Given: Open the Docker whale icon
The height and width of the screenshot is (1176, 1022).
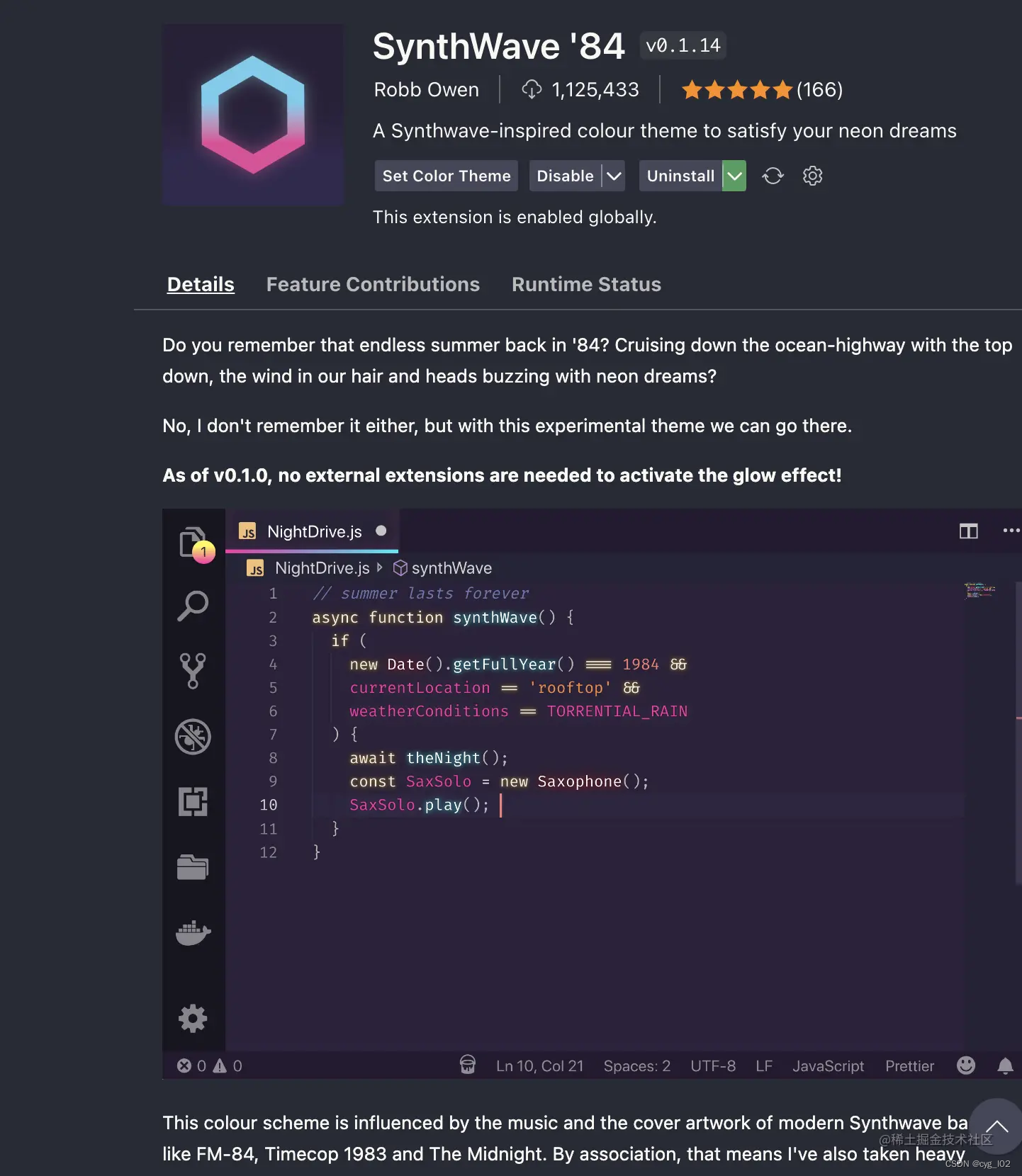Looking at the screenshot, I should coord(193,933).
